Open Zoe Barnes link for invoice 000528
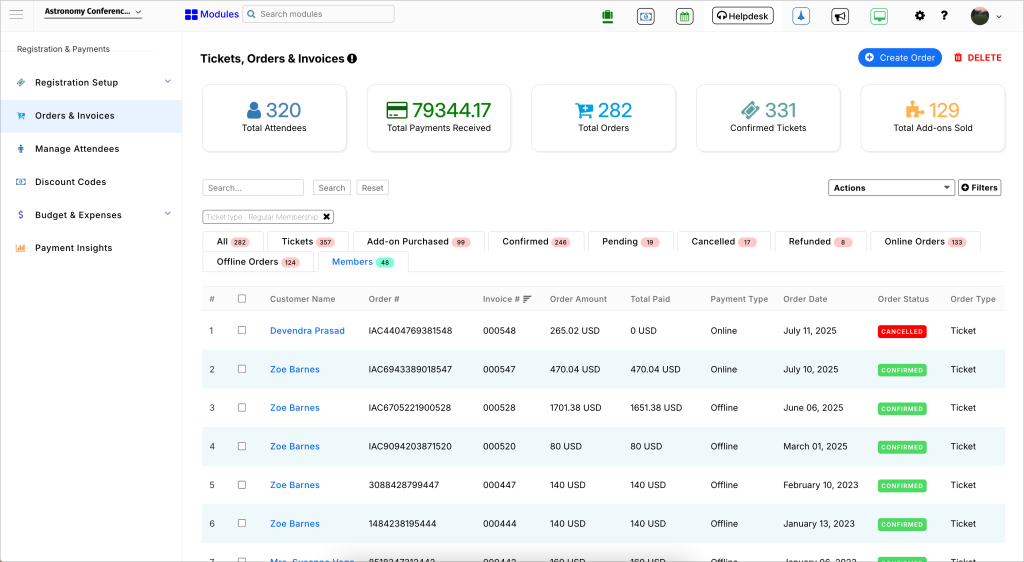Image resolution: width=1024 pixels, height=562 pixels. [295, 408]
